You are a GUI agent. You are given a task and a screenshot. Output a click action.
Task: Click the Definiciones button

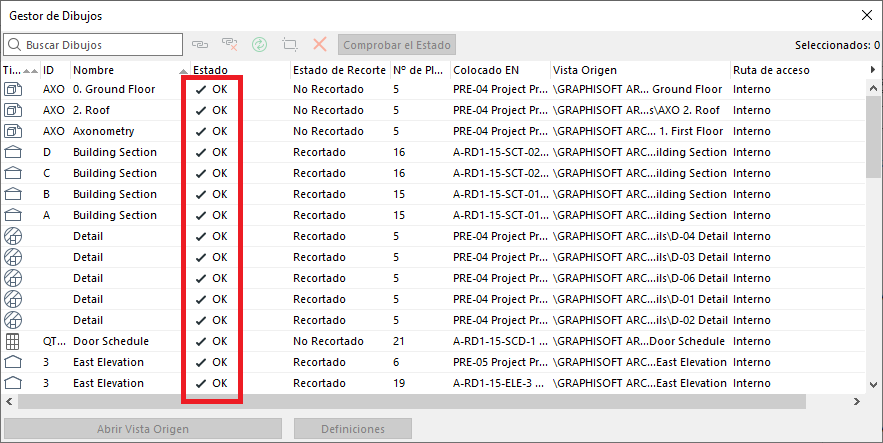coord(352,429)
